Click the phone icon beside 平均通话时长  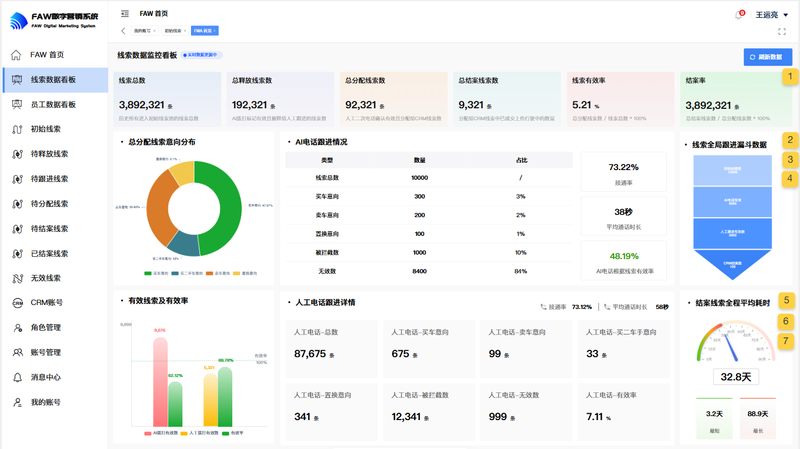click(x=607, y=307)
